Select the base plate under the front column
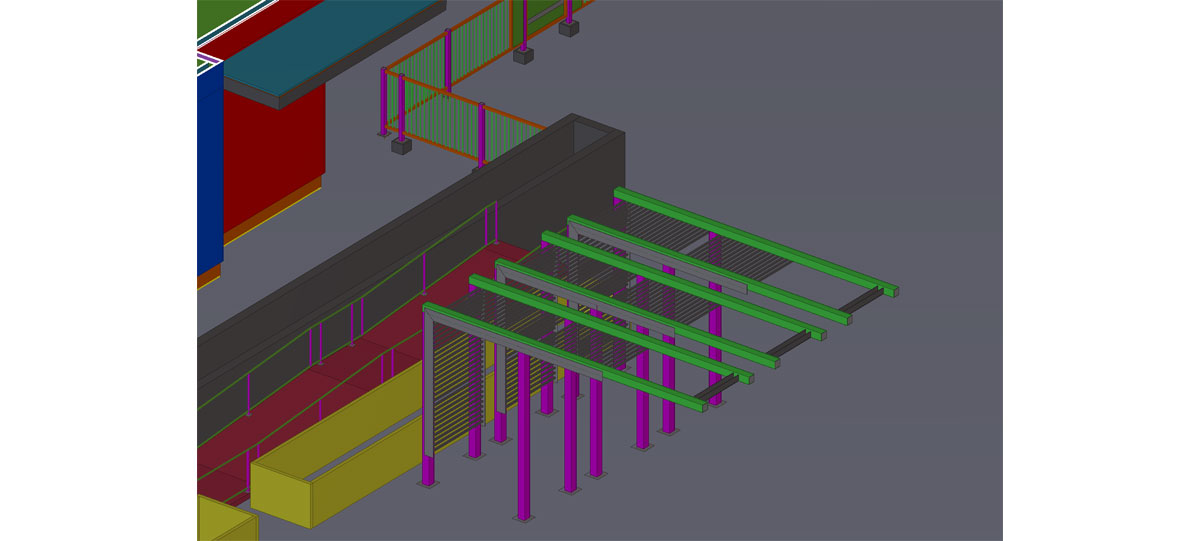This screenshot has width=1200, height=541. [x=523, y=518]
